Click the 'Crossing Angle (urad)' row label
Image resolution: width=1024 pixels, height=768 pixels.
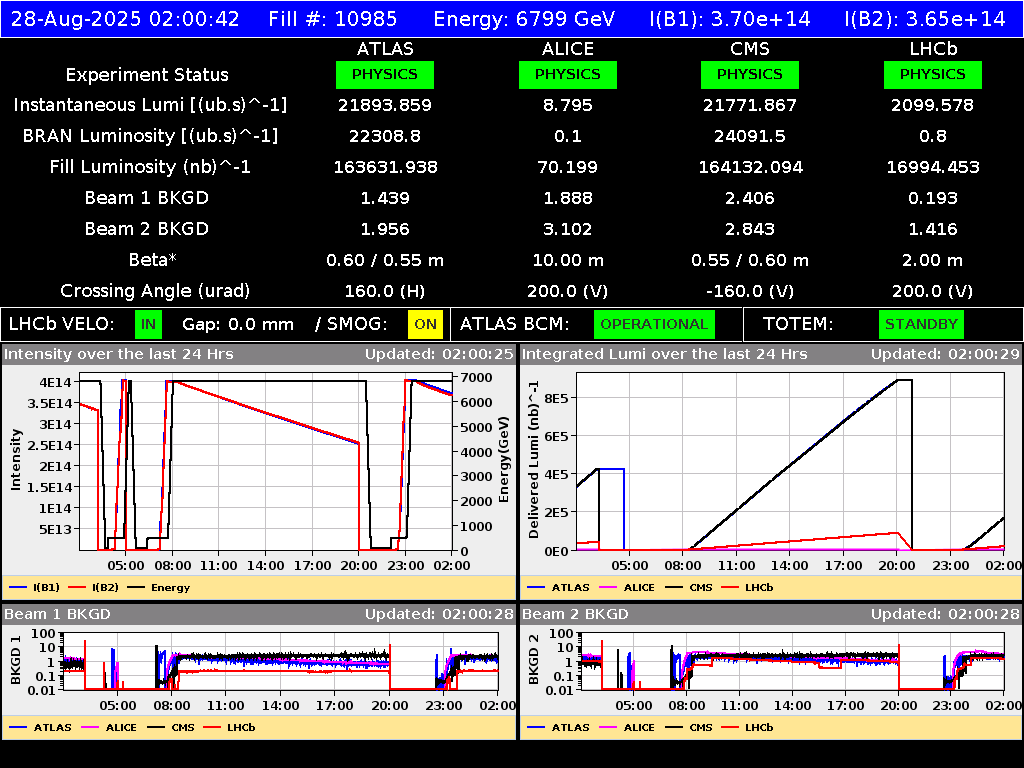coord(155,291)
